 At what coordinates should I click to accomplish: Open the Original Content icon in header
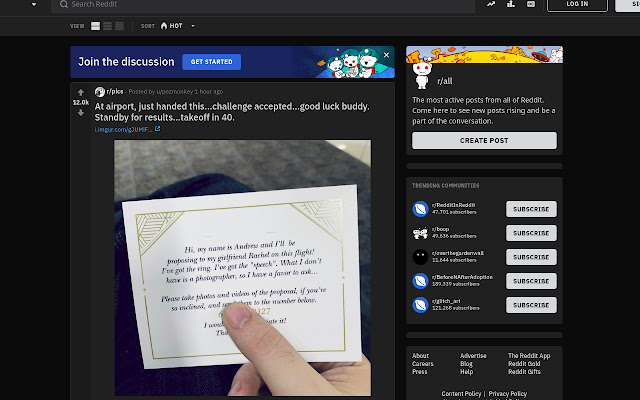[x=531, y=4]
